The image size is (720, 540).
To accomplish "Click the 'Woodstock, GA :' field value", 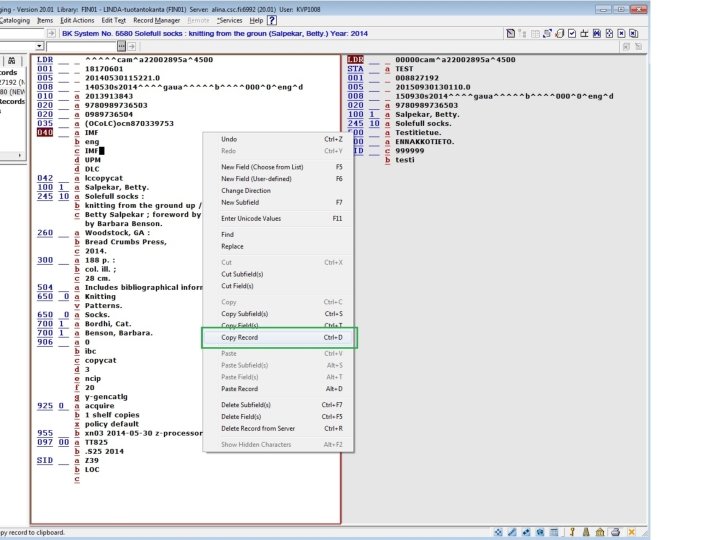I will click(117, 233).
